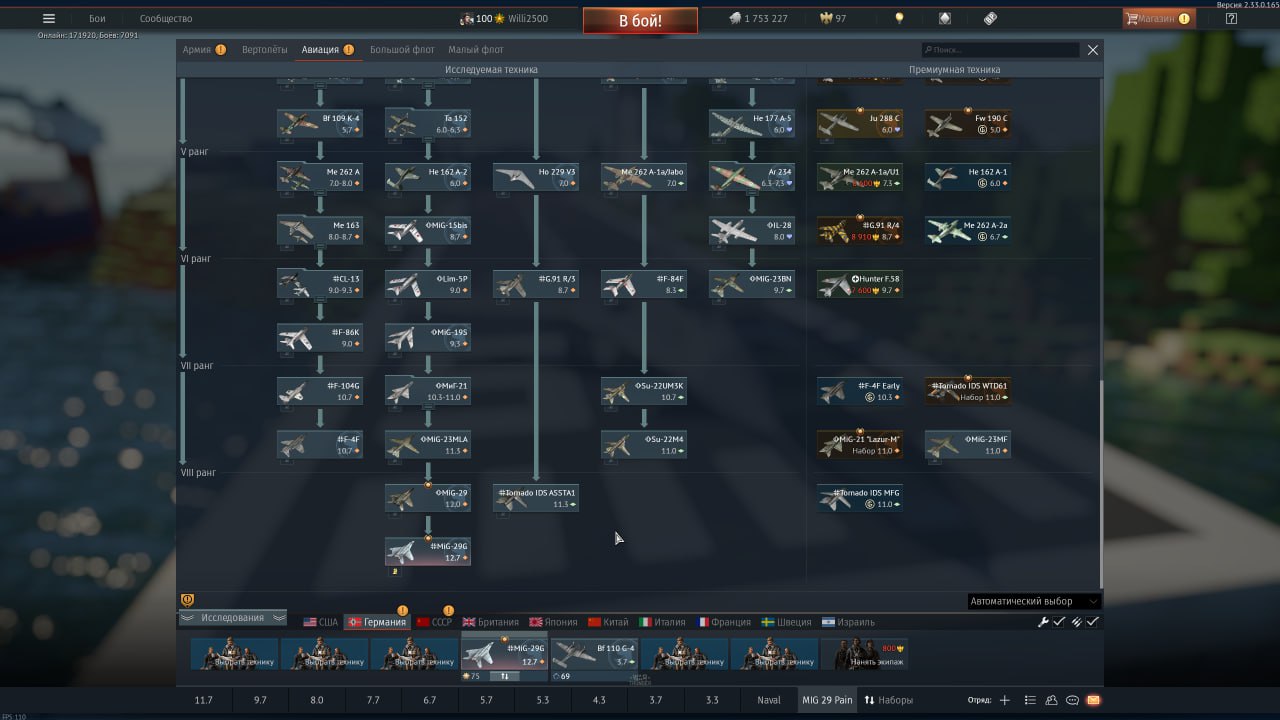Image resolution: width=1280 pixels, height=720 pixels.
Task: Select the Швеция nation tab
Action: click(787, 622)
